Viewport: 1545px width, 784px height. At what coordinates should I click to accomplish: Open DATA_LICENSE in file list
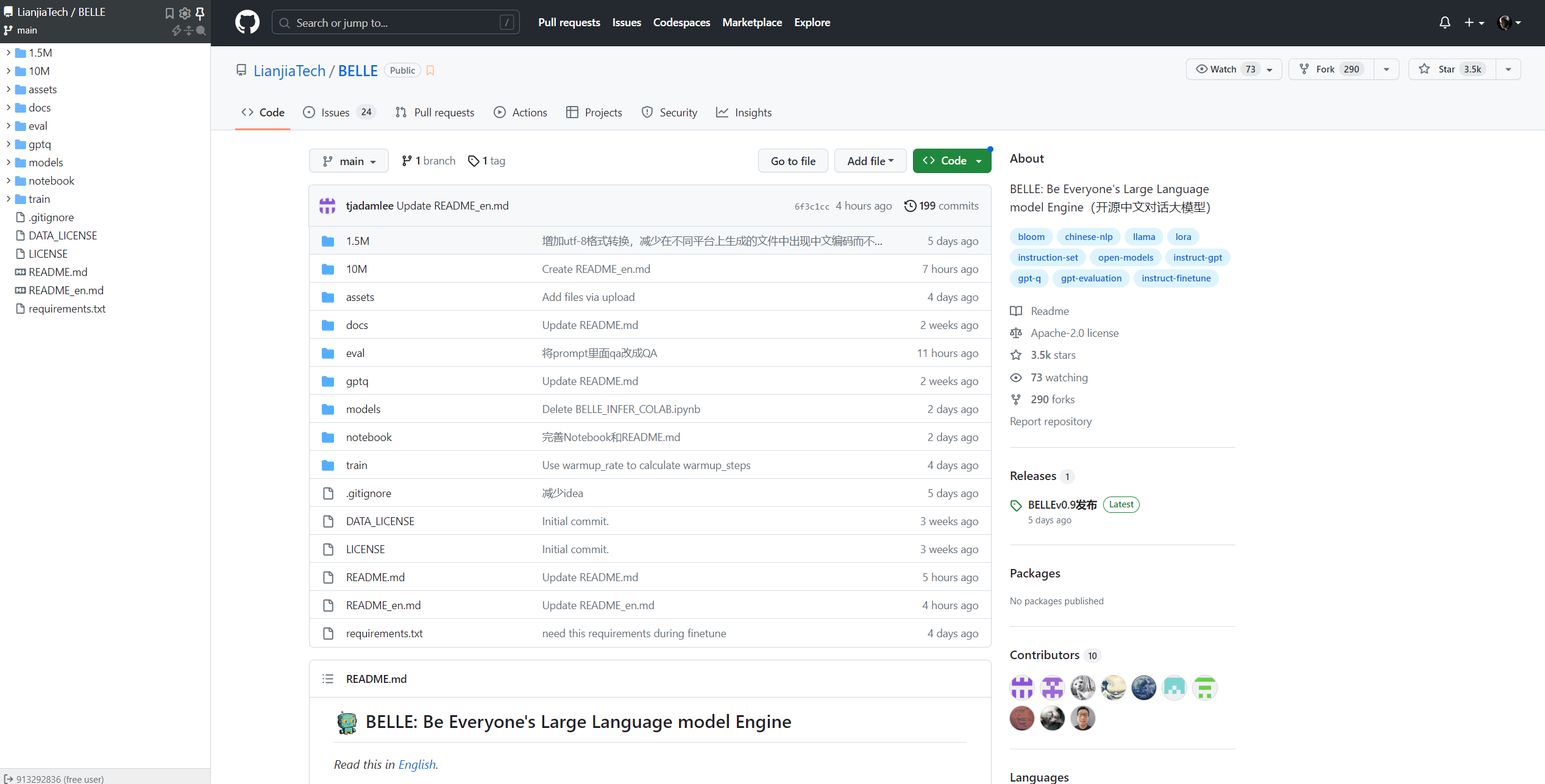[380, 521]
